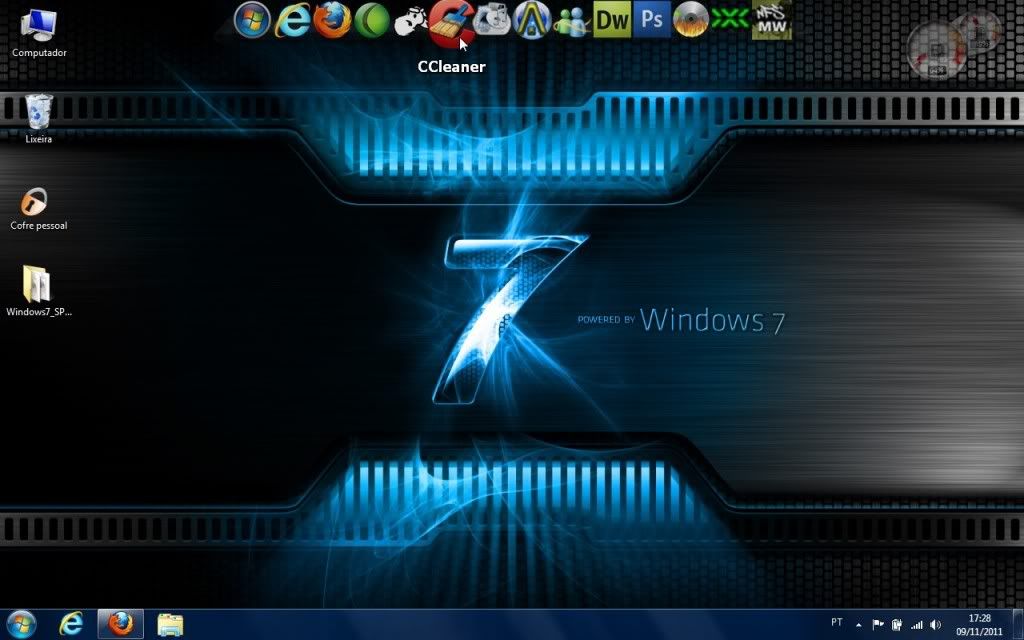This screenshot has height=640, width=1024.
Task: Open the Start menu on the taskbar
Action: click(20, 624)
